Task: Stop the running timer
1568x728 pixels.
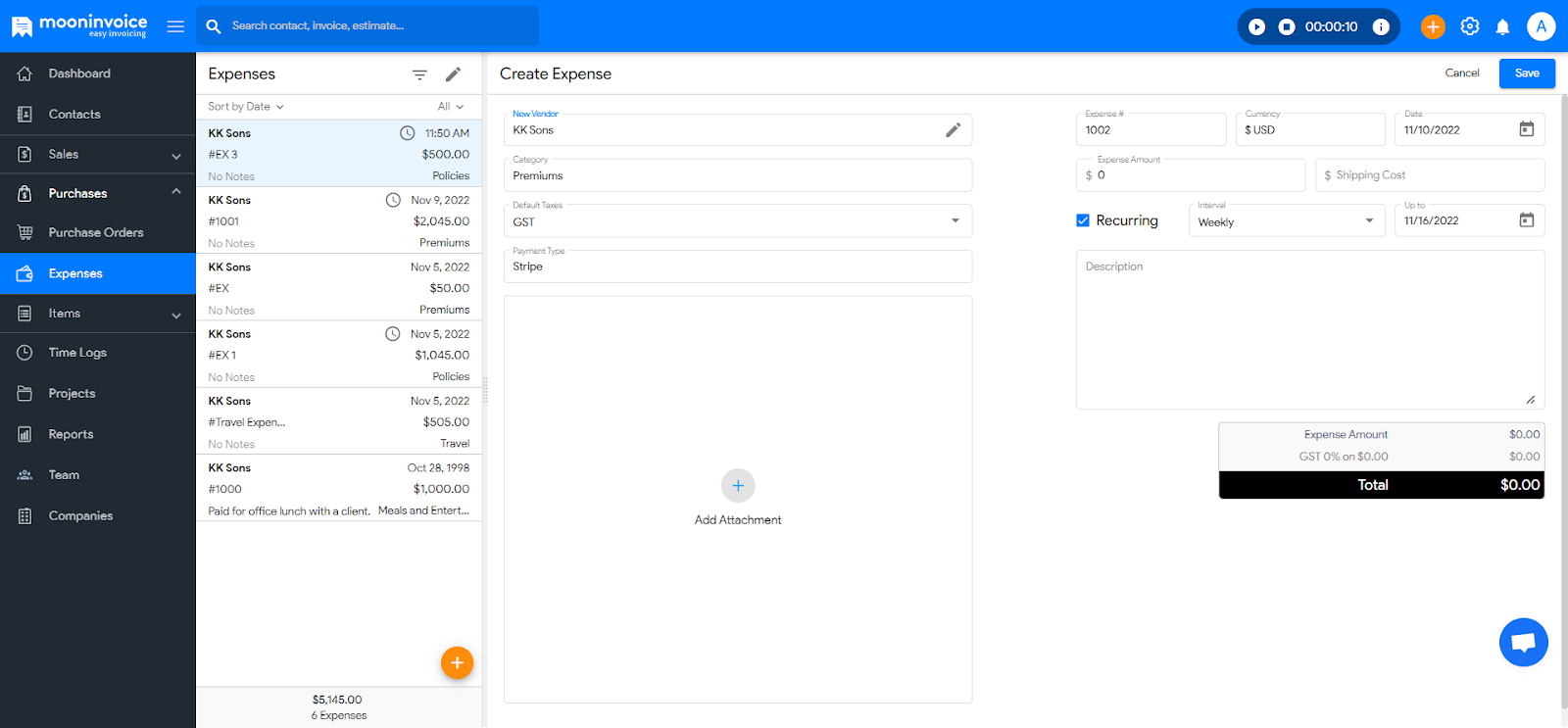Action: point(1287,27)
